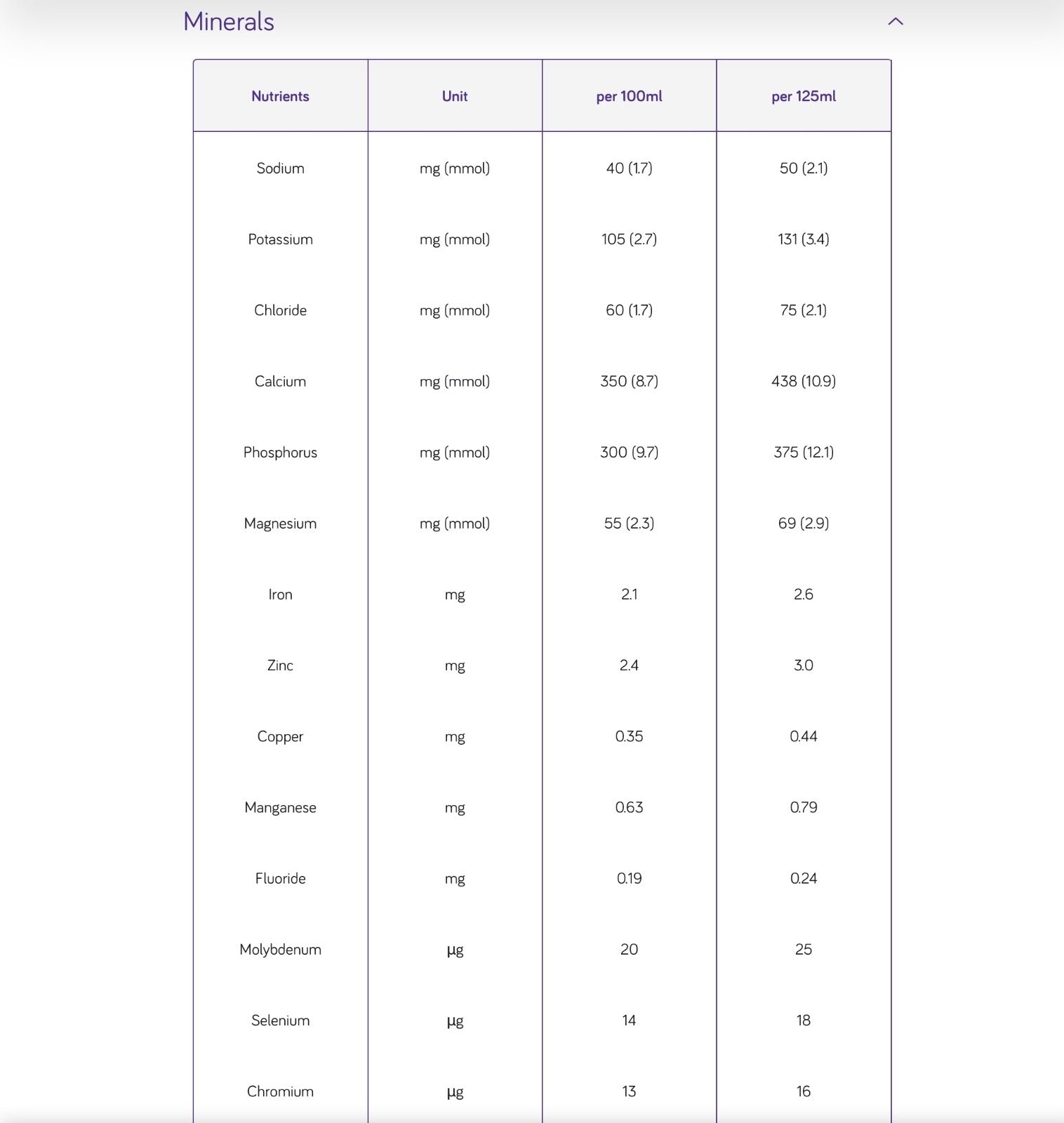Click the Nutrients column header
The height and width of the screenshot is (1123, 1064).
[x=280, y=96]
